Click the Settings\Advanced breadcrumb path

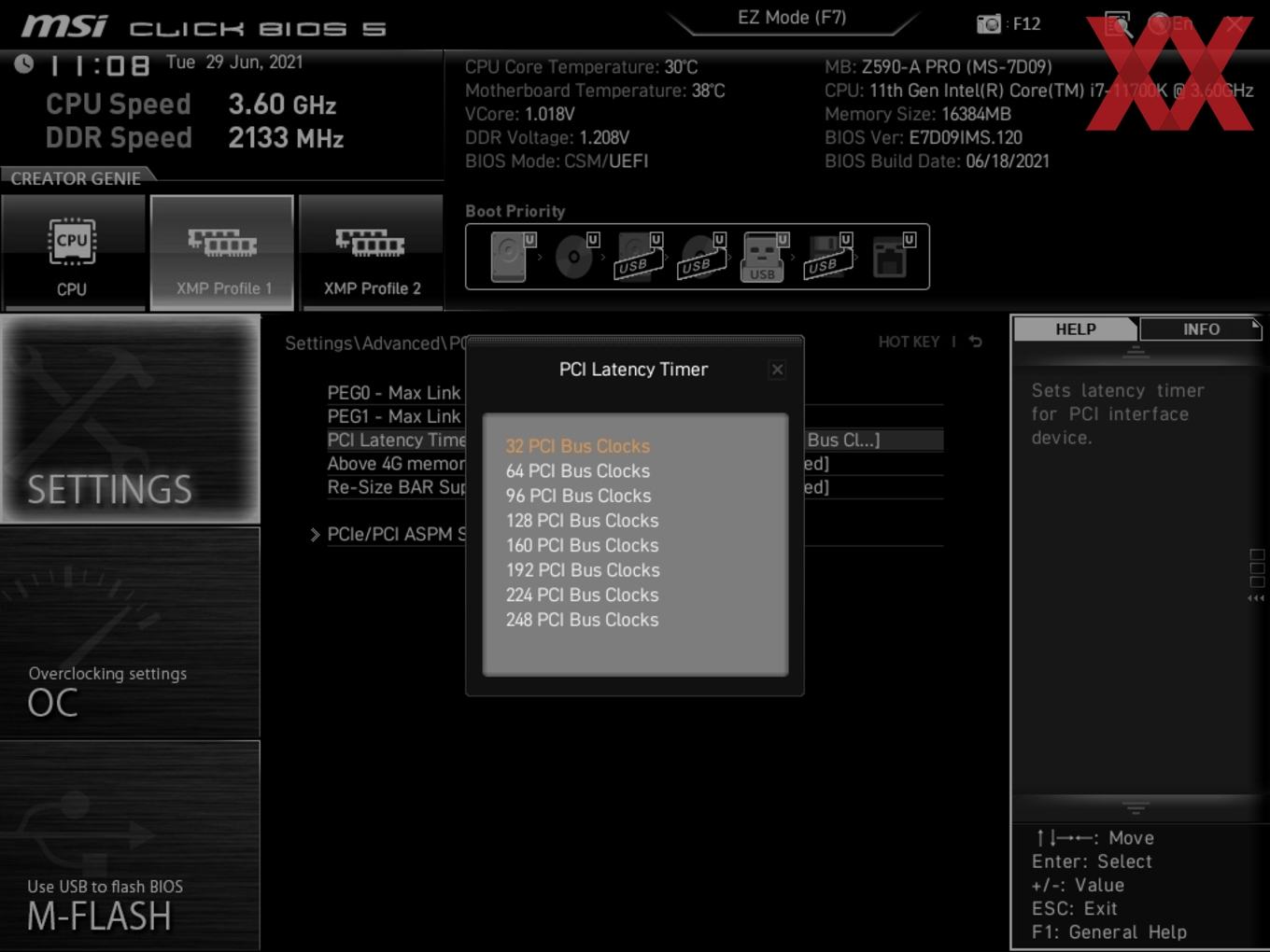point(374,343)
